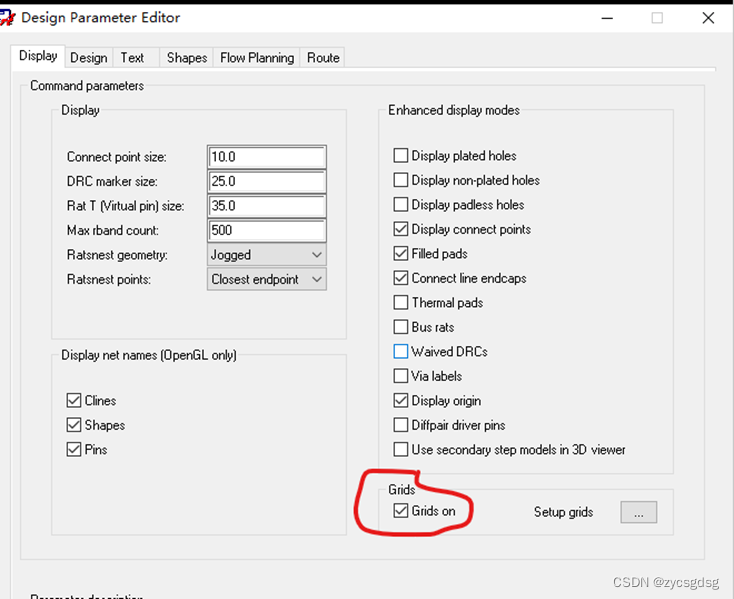The image size is (734, 599).
Task: Click the Max rband count field
Action: (x=267, y=231)
